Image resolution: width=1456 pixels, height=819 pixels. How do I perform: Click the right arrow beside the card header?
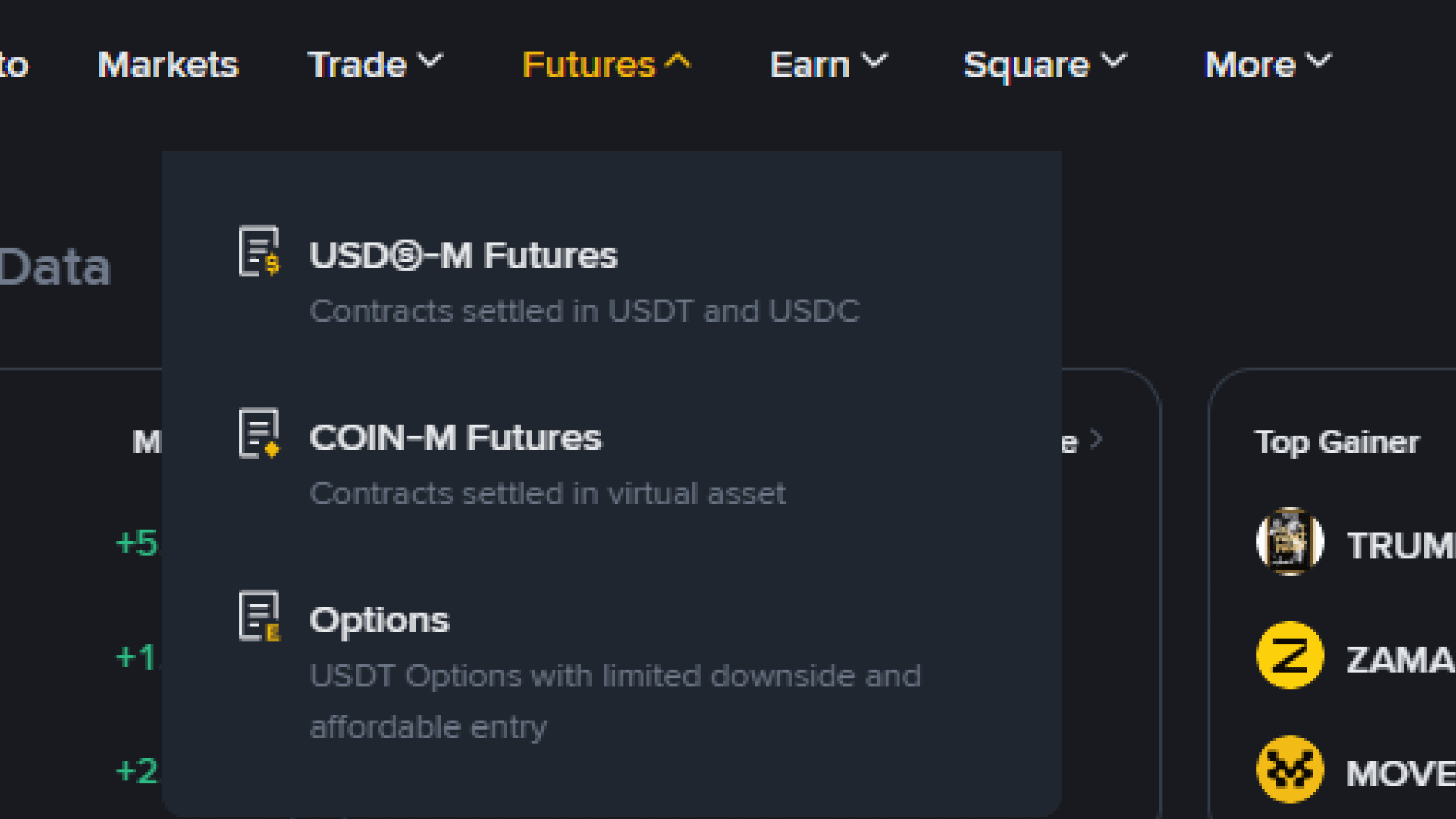click(1096, 439)
